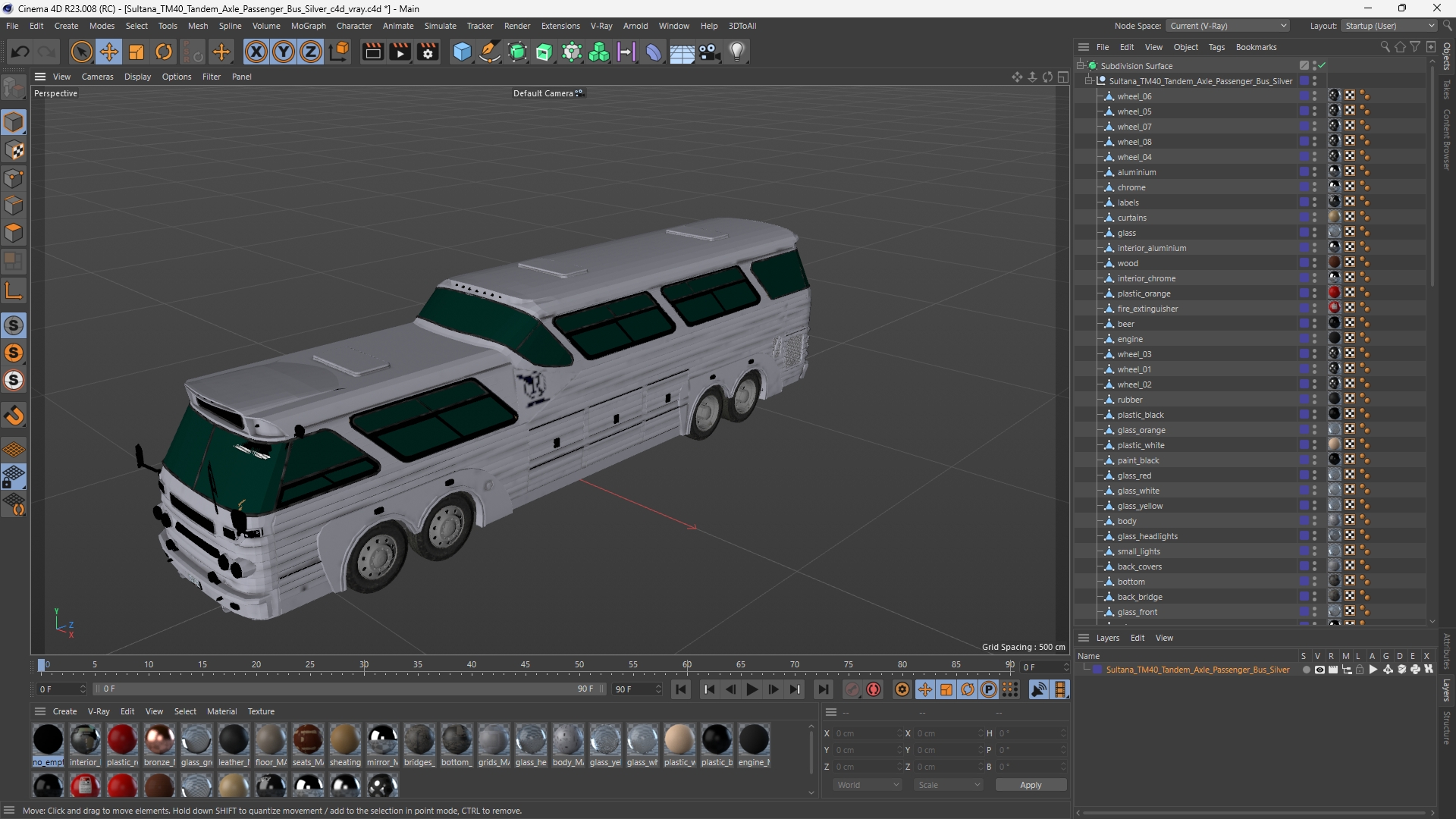Switch to Model mode cube icon

[x=14, y=122]
